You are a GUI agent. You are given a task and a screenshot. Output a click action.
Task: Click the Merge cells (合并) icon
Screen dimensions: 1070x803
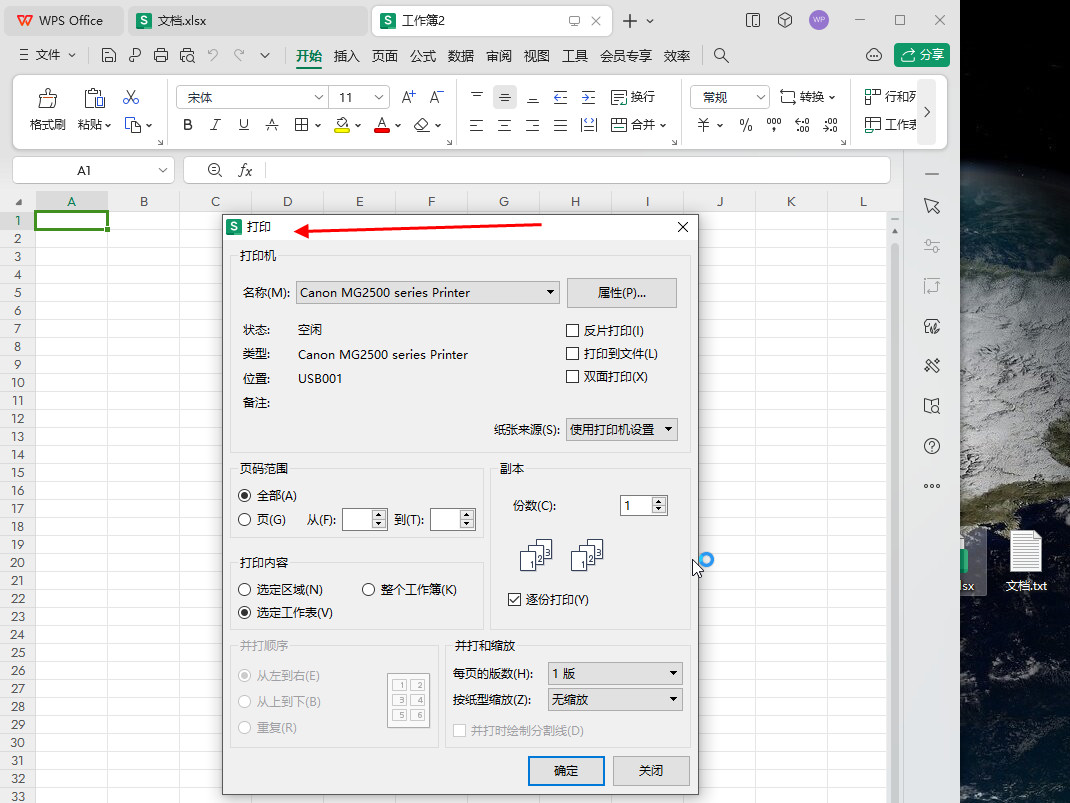tap(619, 125)
